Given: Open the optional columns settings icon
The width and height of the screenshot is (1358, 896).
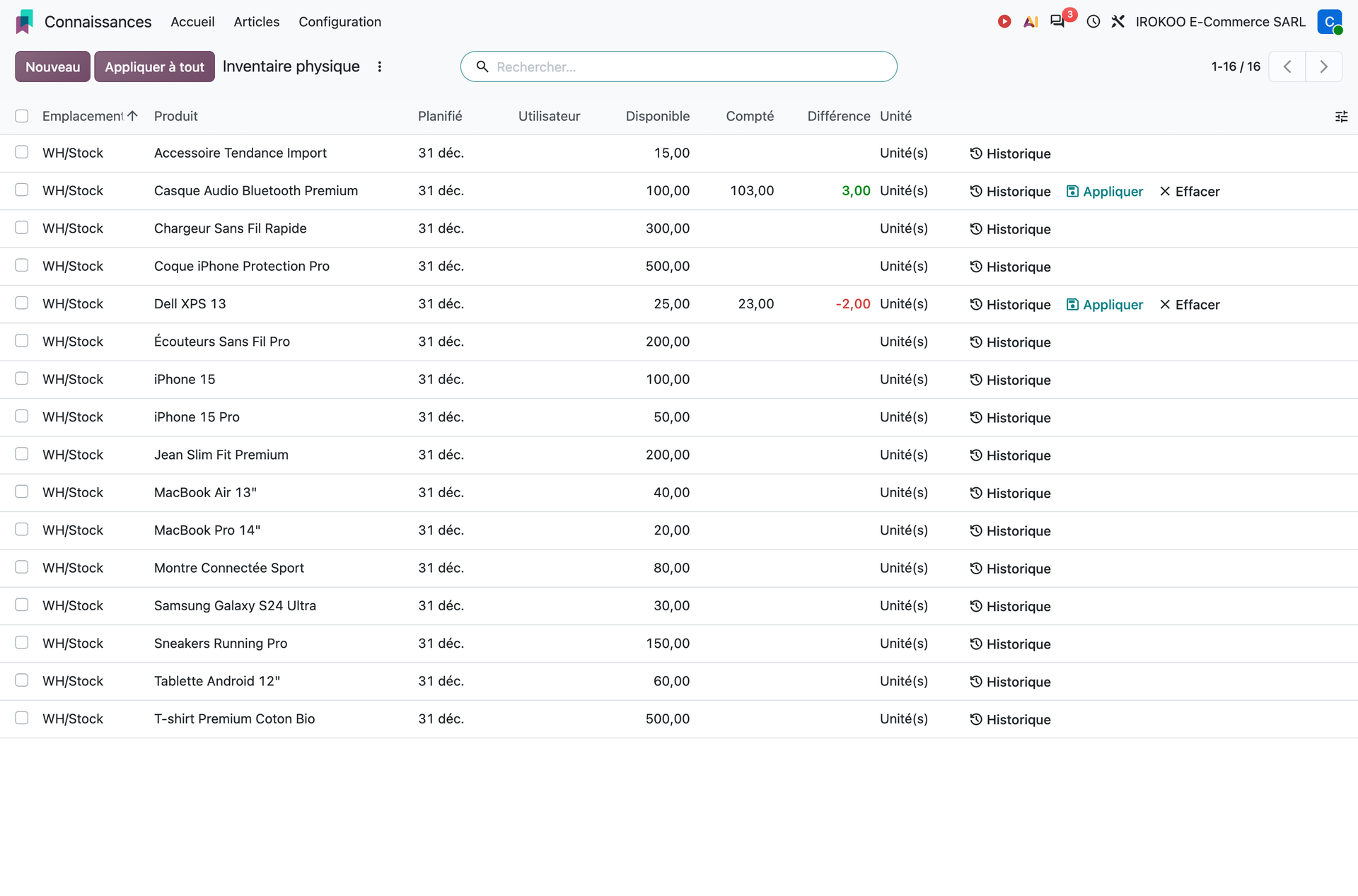Looking at the screenshot, I should (1341, 117).
